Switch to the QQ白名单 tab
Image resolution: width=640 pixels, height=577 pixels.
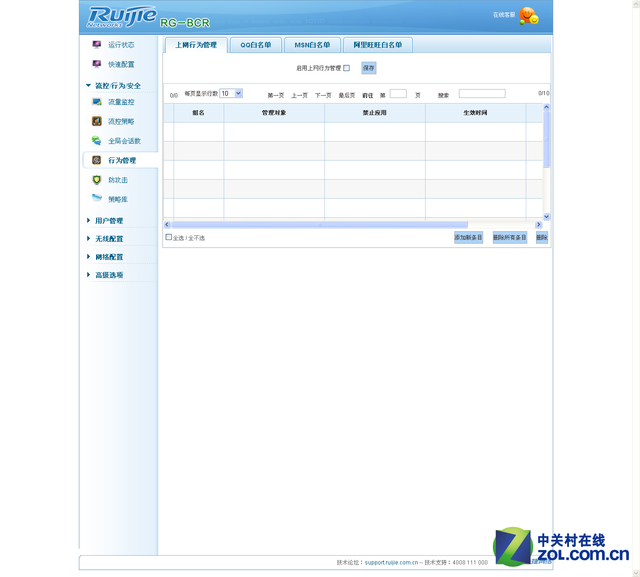256,45
